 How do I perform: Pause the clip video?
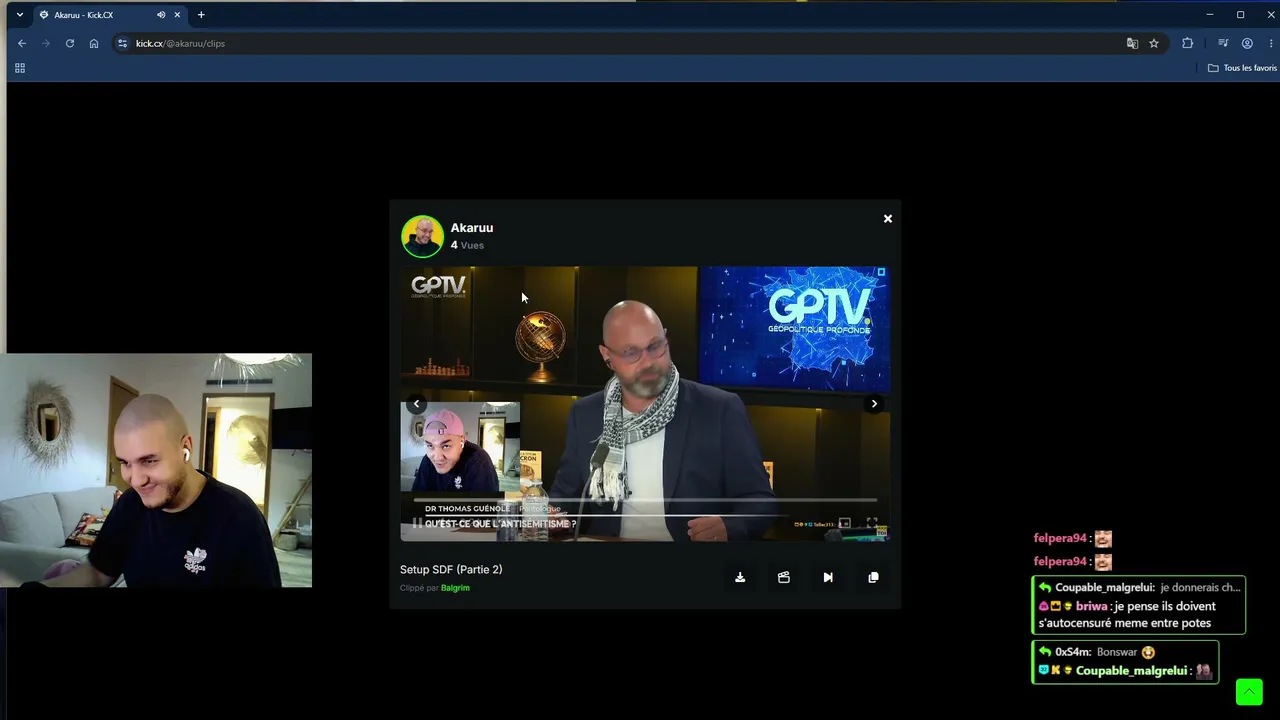point(417,523)
